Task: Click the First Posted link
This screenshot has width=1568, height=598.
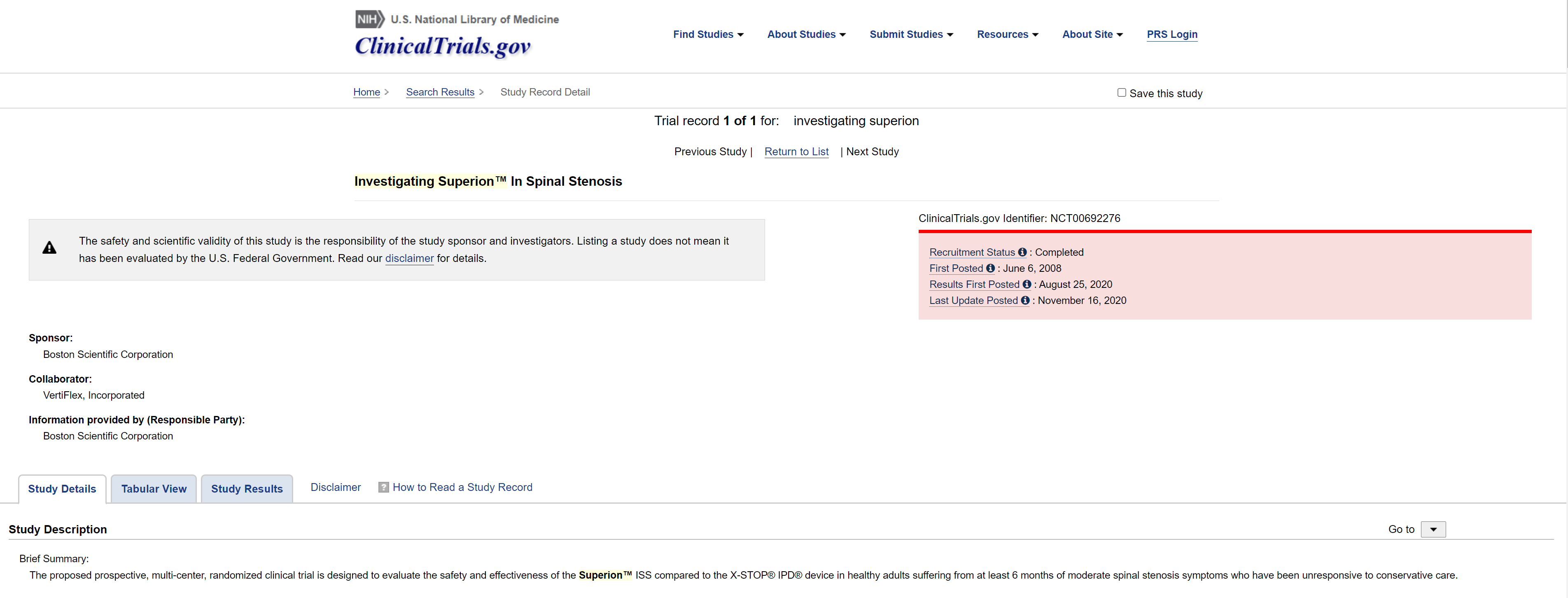Action: pos(956,268)
